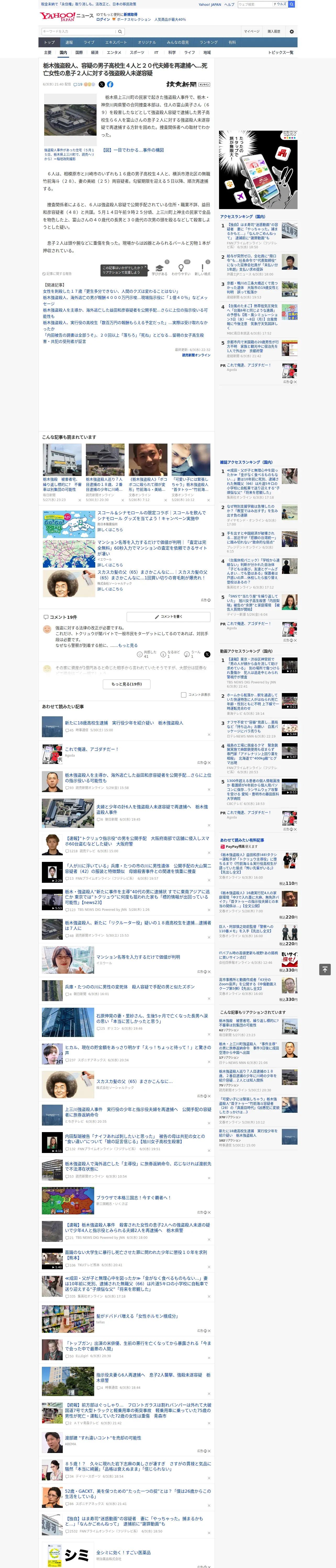Screen dimensions: 336x1568
Task: Click the Yahoo! JAPAN News logo
Action: pos(66,16)
